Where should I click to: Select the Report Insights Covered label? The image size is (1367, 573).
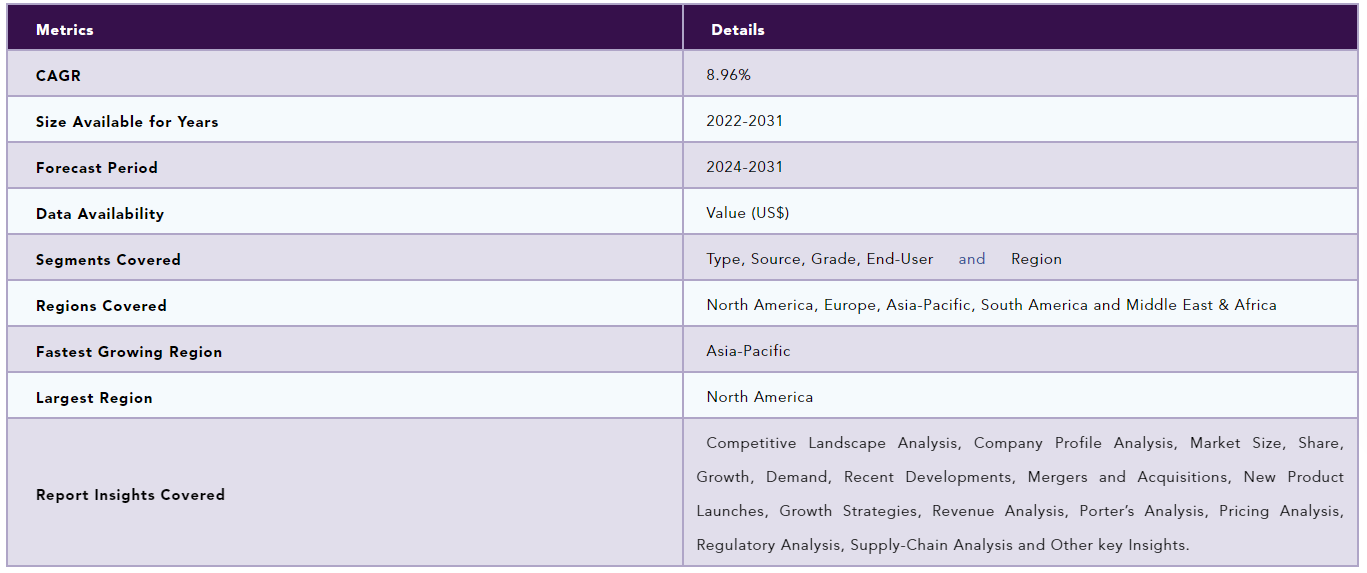point(130,495)
